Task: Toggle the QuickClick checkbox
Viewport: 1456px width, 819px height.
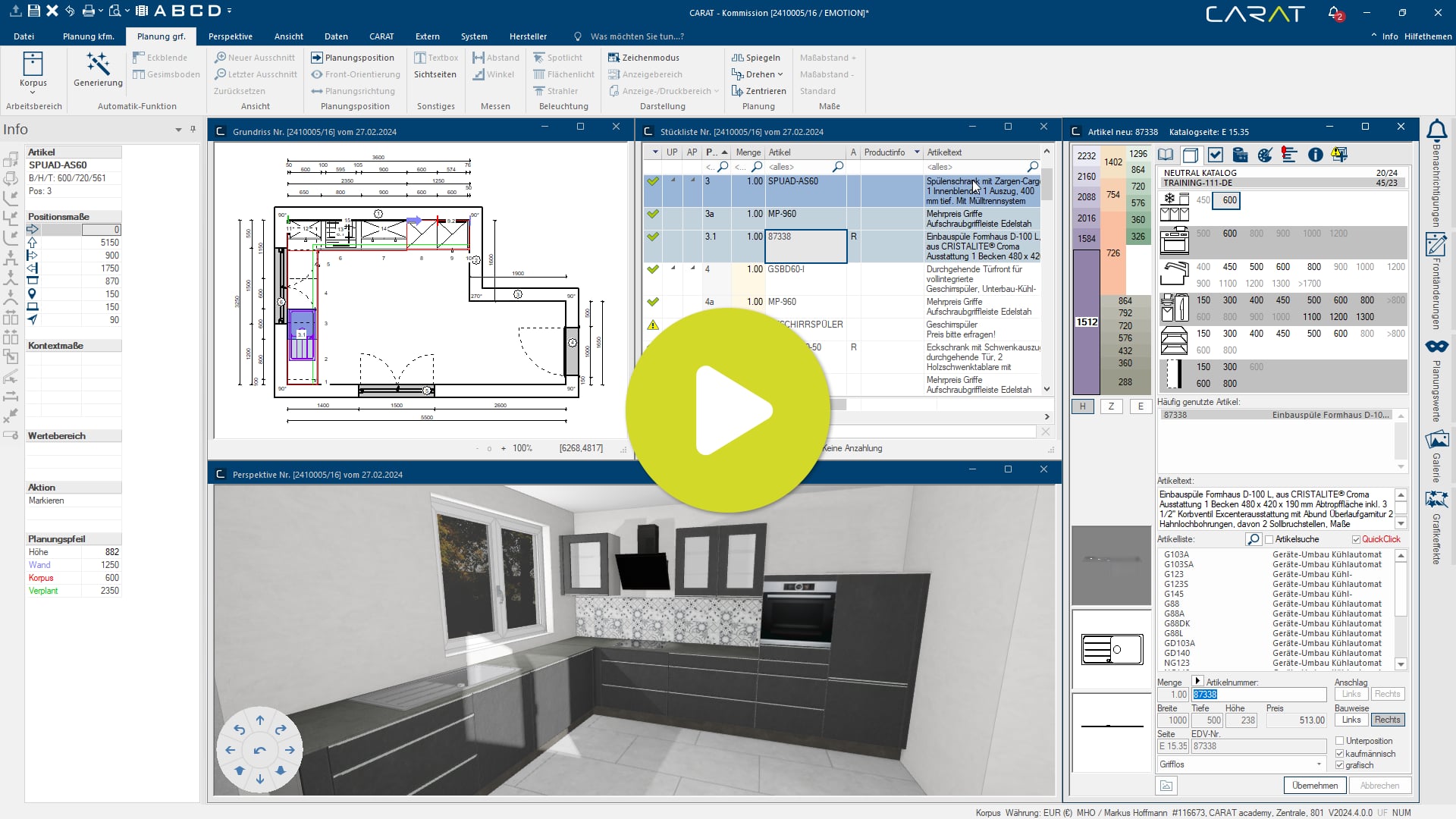Action: (1356, 540)
